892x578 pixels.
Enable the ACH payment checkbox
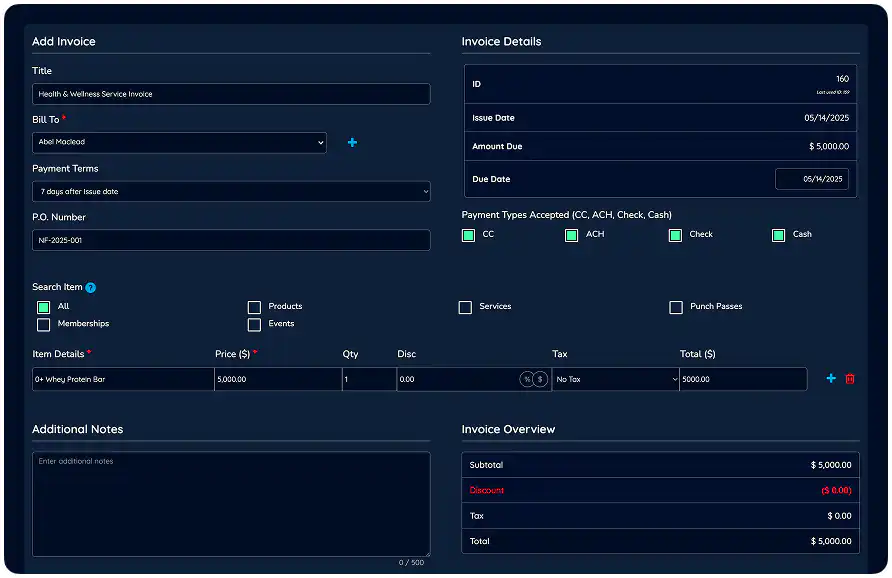tap(571, 234)
